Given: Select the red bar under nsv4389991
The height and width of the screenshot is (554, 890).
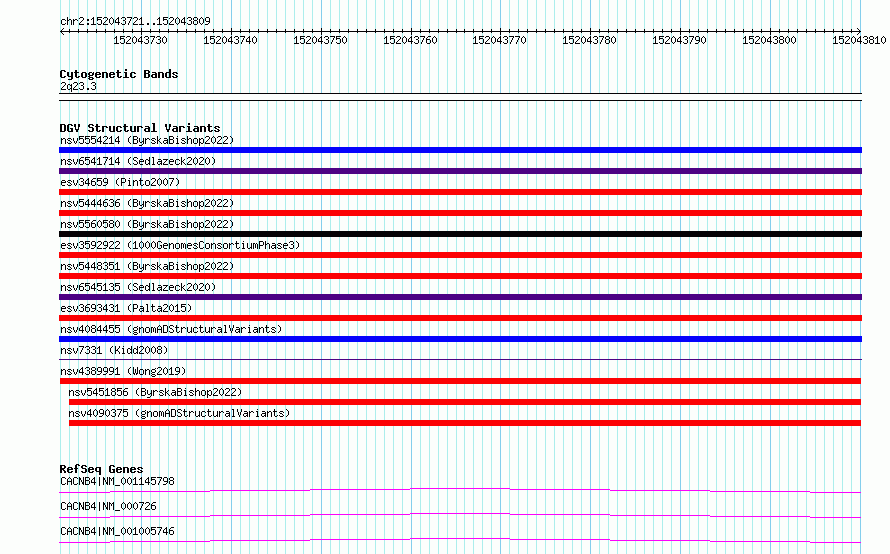Looking at the screenshot, I should 460,381.
